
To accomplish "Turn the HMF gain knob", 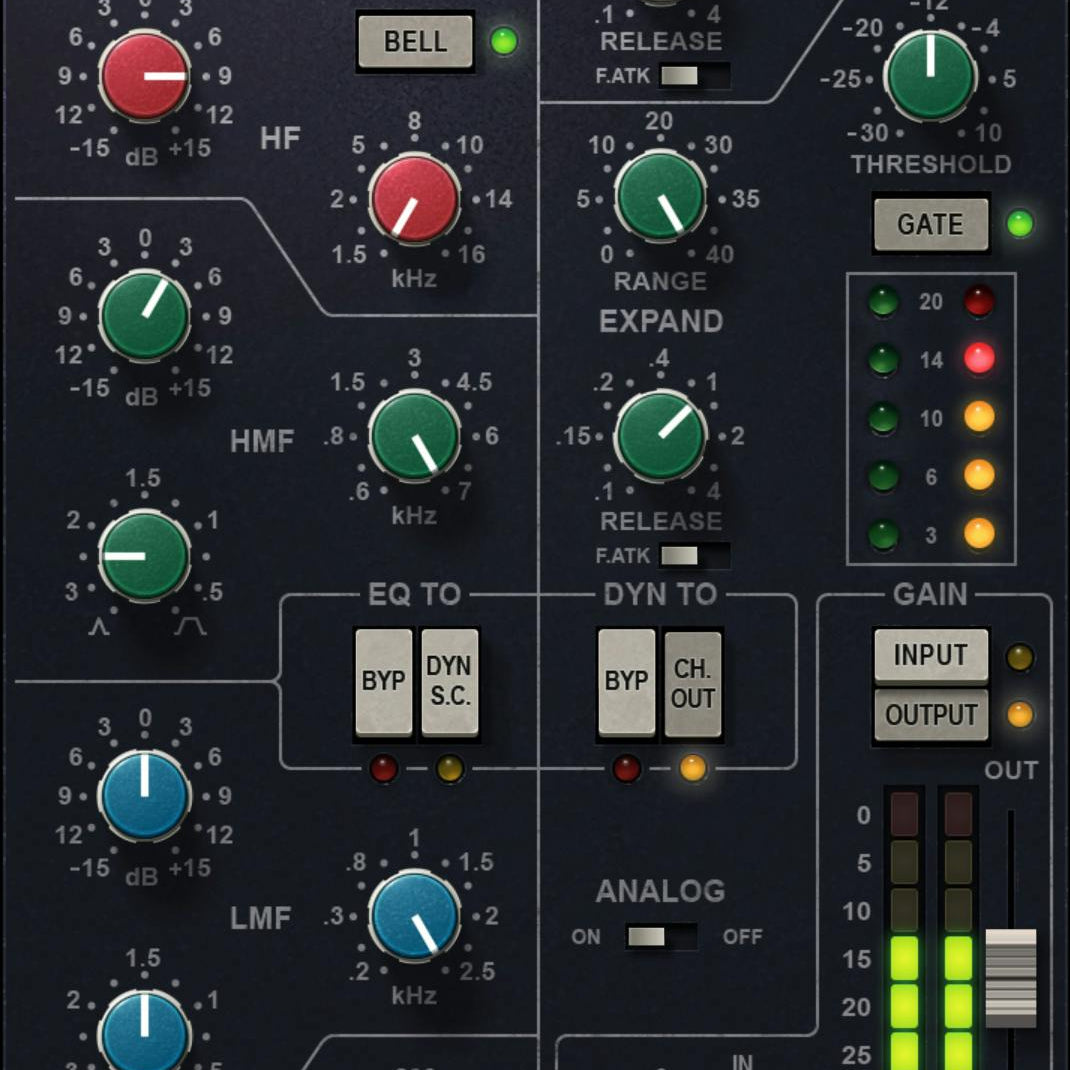I will pos(143,315).
